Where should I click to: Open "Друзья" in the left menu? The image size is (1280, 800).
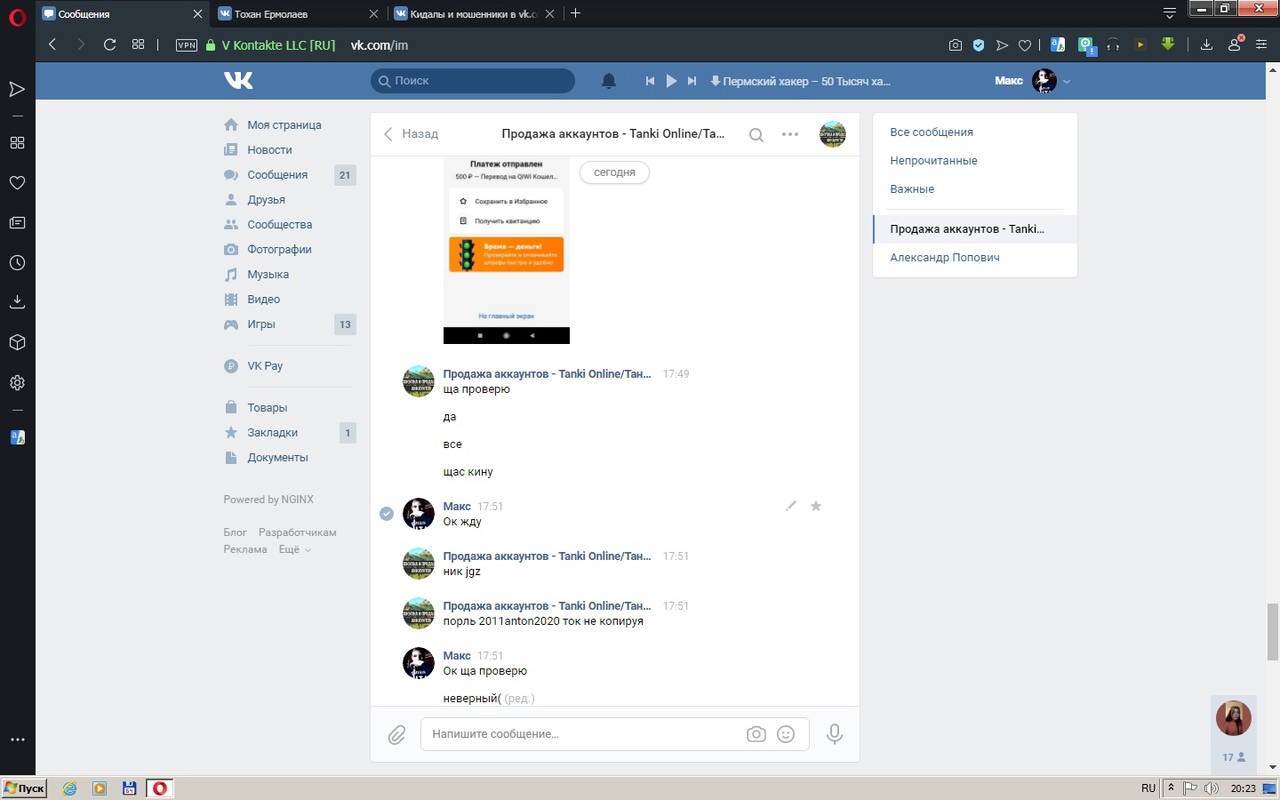(266, 200)
